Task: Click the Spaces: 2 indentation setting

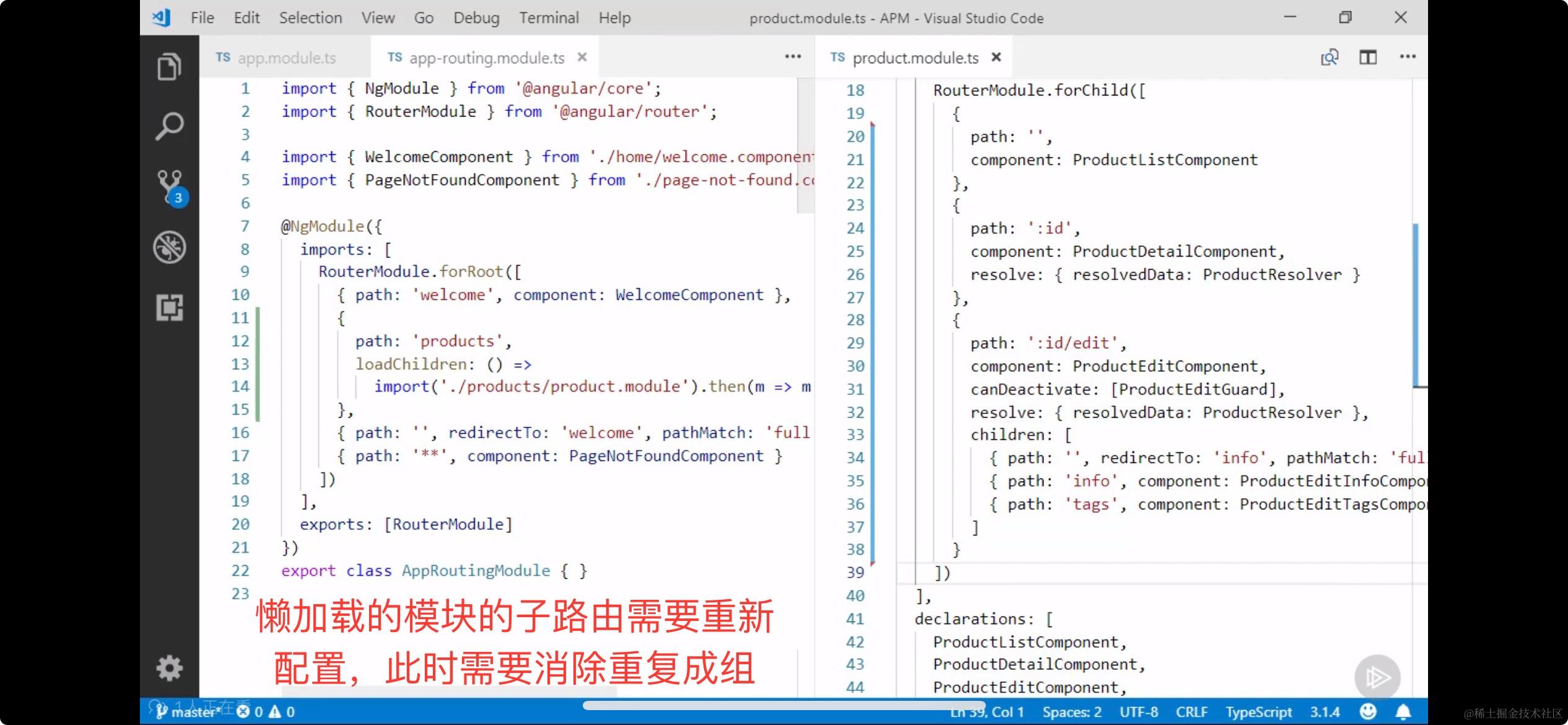Action: coord(1071,712)
